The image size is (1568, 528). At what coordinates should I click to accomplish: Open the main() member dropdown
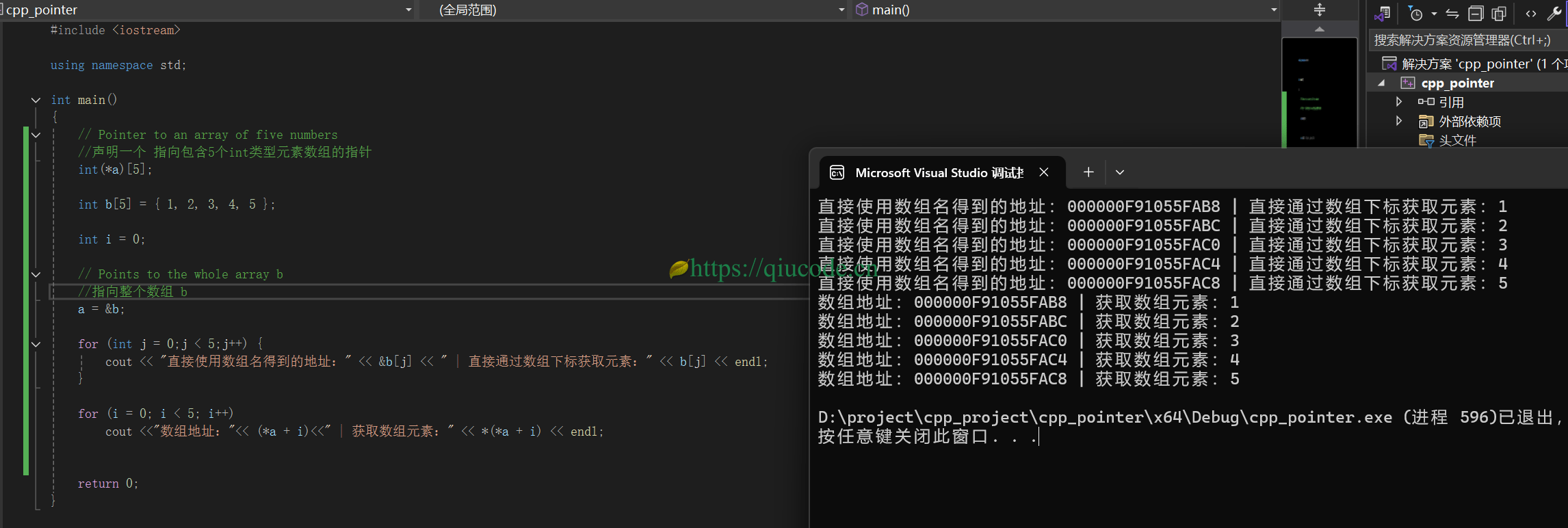point(1274,10)
